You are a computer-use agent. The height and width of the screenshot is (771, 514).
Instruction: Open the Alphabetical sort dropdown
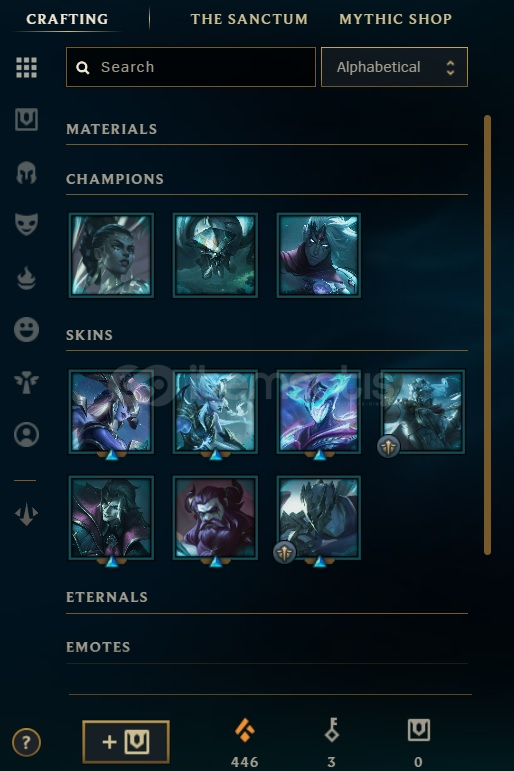(394, 67)
